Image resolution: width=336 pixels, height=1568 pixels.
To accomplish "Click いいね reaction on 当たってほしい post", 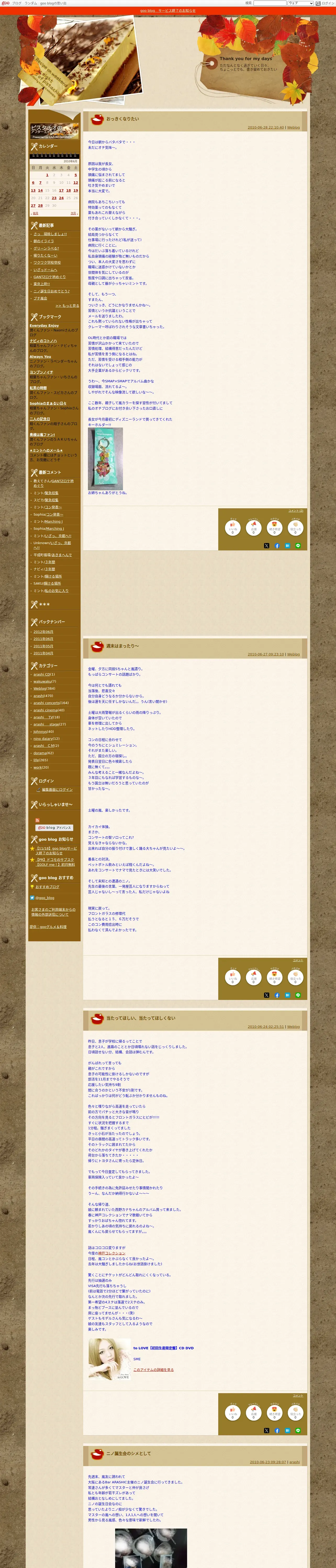I will (x=232, y=1412).
